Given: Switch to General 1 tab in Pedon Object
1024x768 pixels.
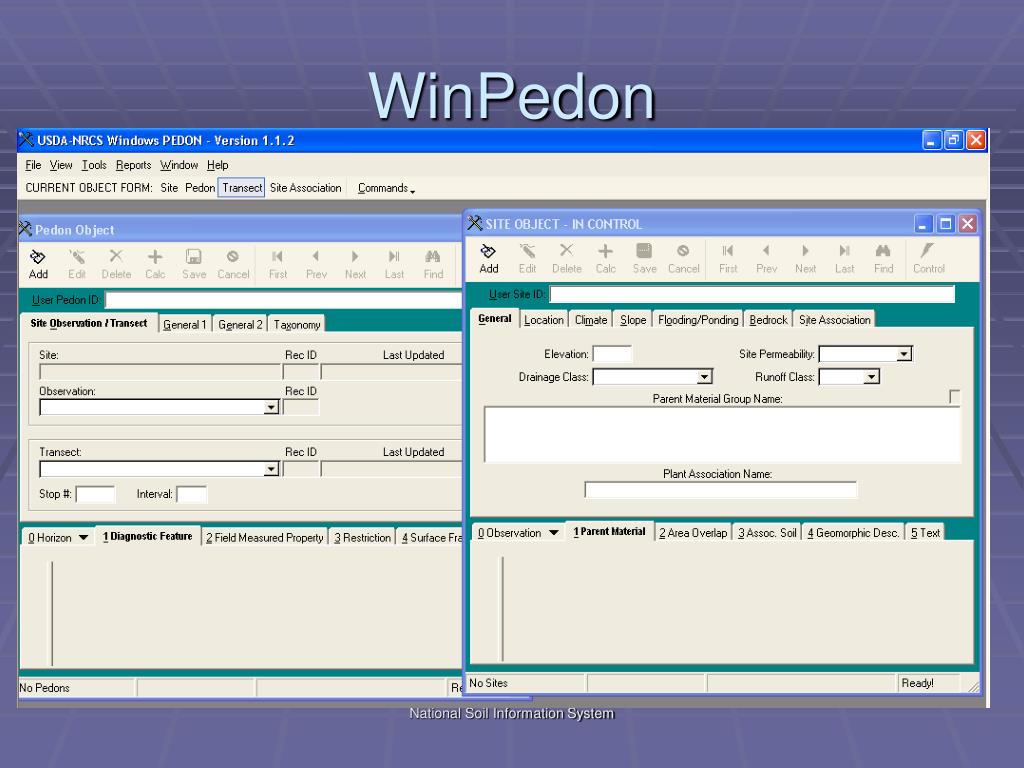Looking at the screenshot, I should coord(185,325).
